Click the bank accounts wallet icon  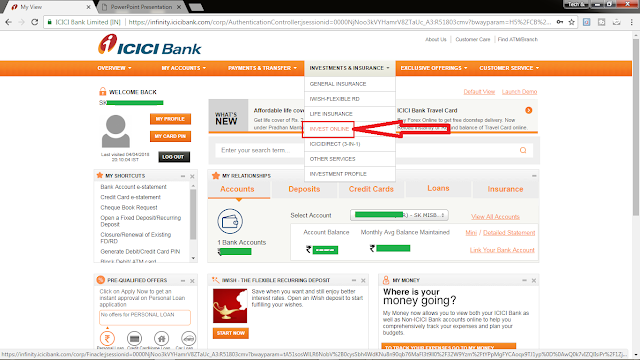(230, 221)
